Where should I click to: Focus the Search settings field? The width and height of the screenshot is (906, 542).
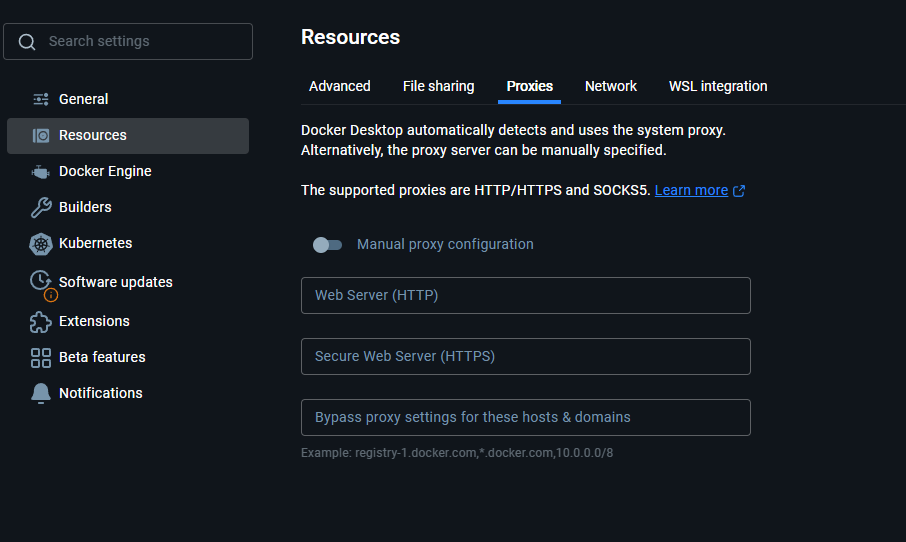128,42
